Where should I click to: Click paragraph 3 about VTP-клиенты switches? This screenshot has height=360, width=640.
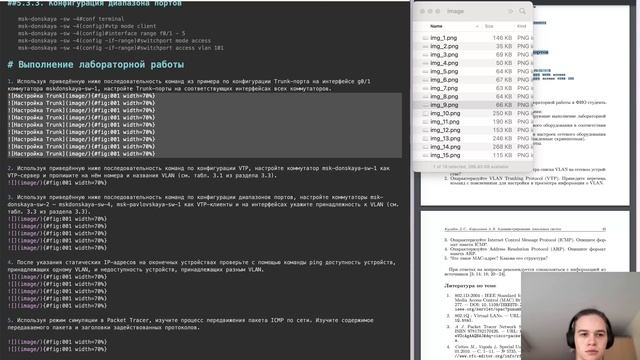pos(203,204)
